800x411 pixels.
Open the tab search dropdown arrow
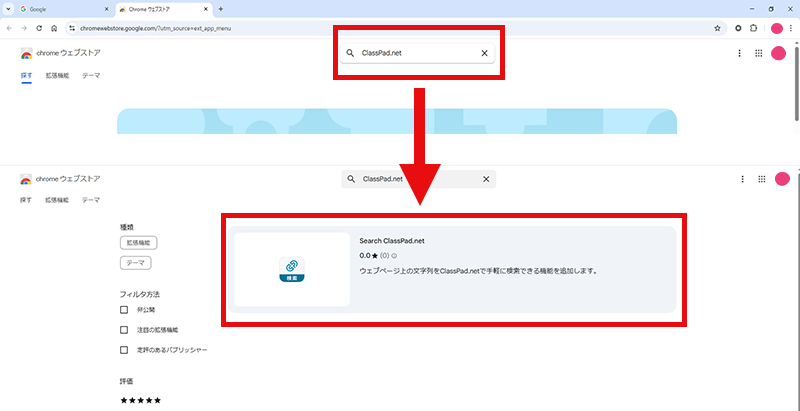(x=8, y=9)
